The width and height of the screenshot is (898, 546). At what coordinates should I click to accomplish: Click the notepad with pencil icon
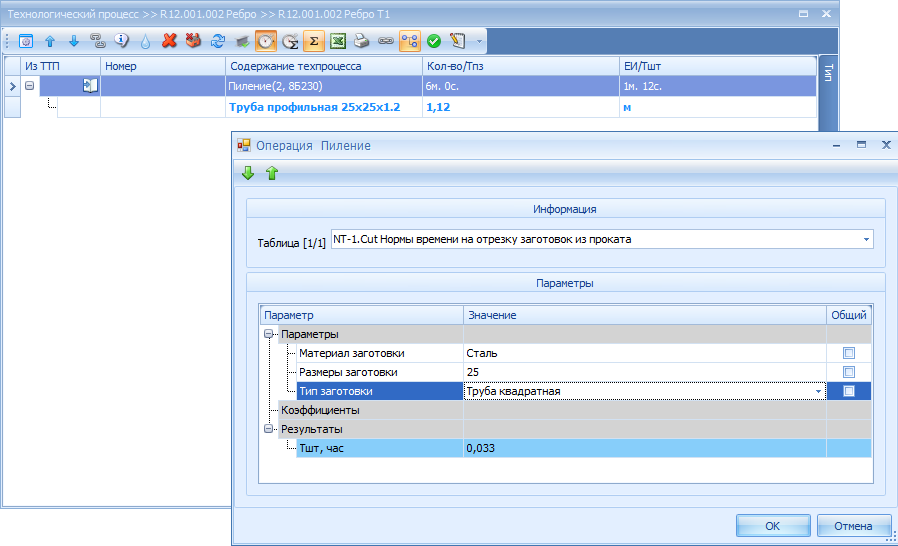coord(458,41)
